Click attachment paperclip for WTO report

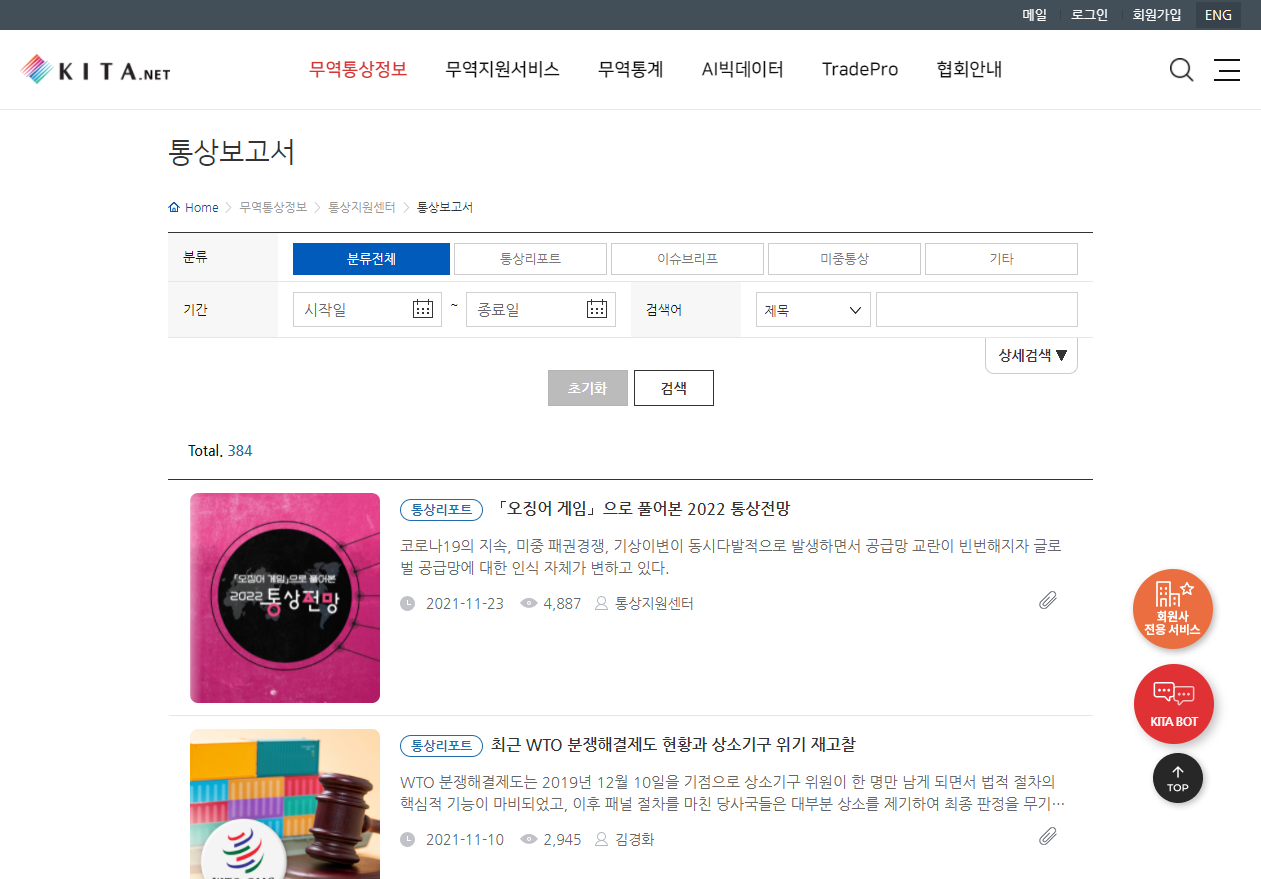click(x=1047, y=836)
